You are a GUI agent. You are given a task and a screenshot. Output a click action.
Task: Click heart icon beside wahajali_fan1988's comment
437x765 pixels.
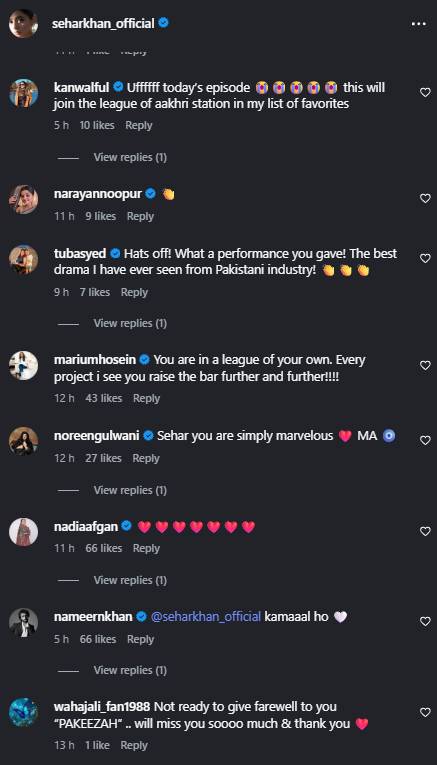pyautogui.click(x=425, y=712)
